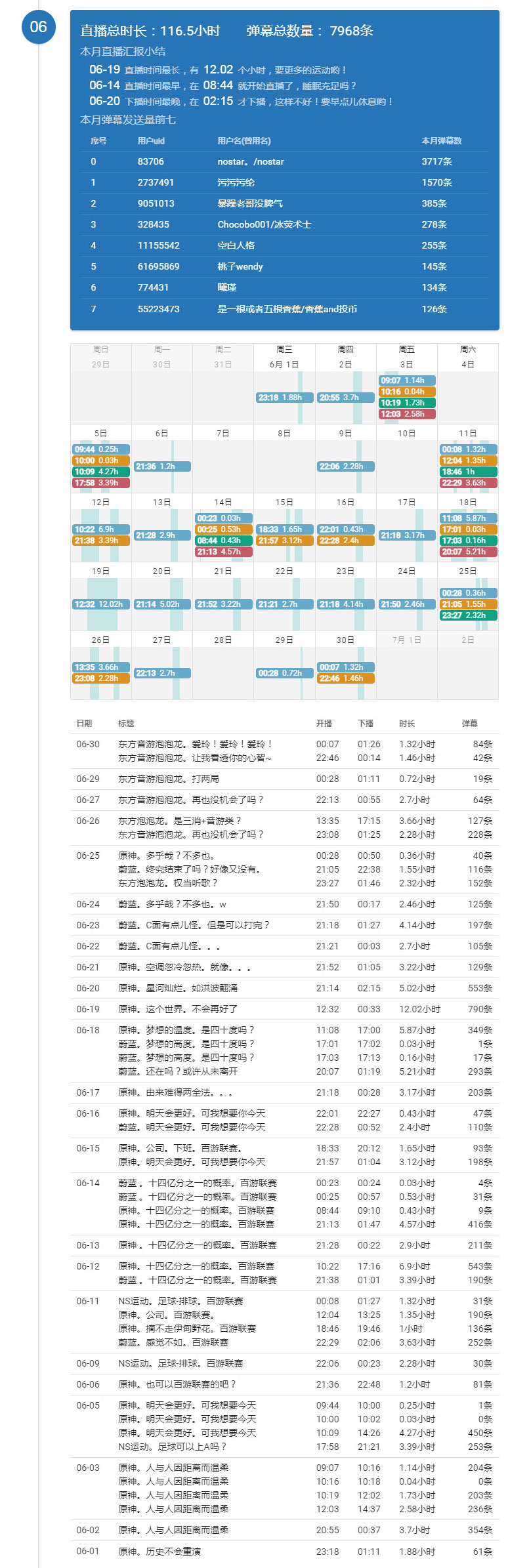The image size is (508, 1568).
Task: Open the 23:18 1.88h stream on June 1
Action: (284, 398)
